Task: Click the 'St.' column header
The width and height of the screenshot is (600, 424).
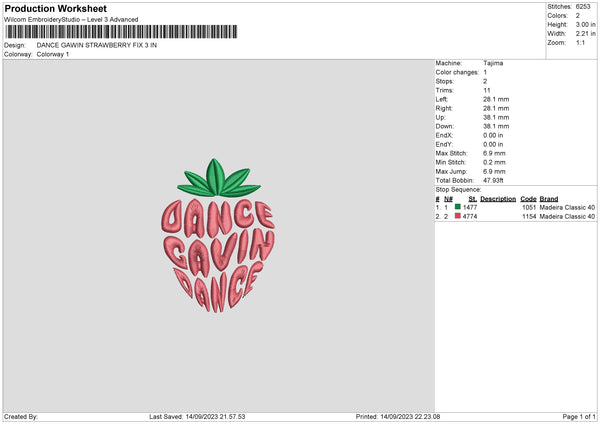Action: 473,199
